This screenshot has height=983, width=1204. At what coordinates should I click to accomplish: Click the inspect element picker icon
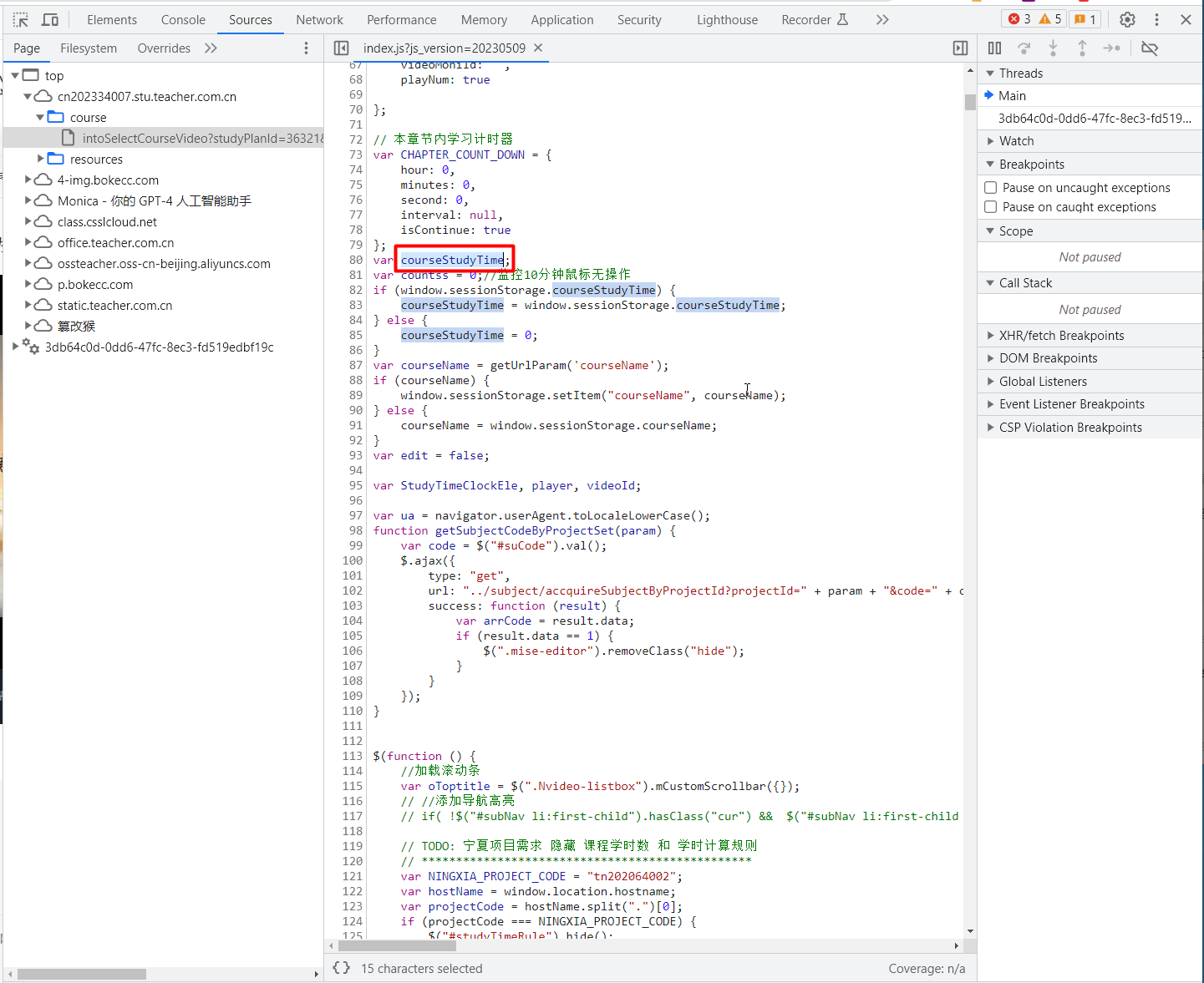point(21,19)
